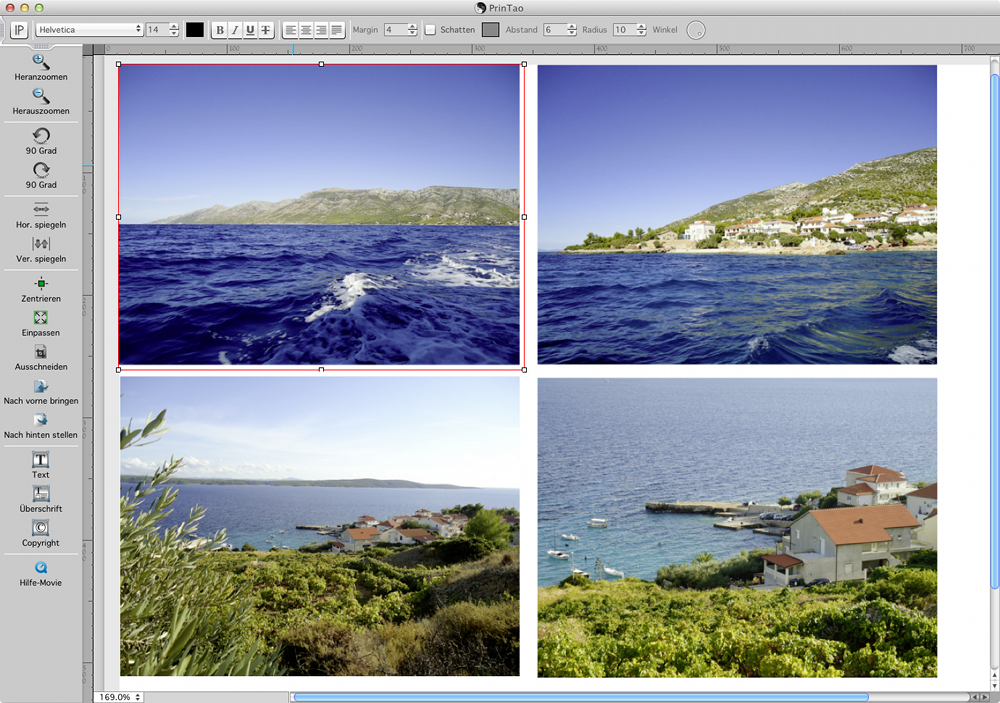Select the bottom-right harbor houses photo
Viewport: 1000px width, 703px height.
[737, 527]
